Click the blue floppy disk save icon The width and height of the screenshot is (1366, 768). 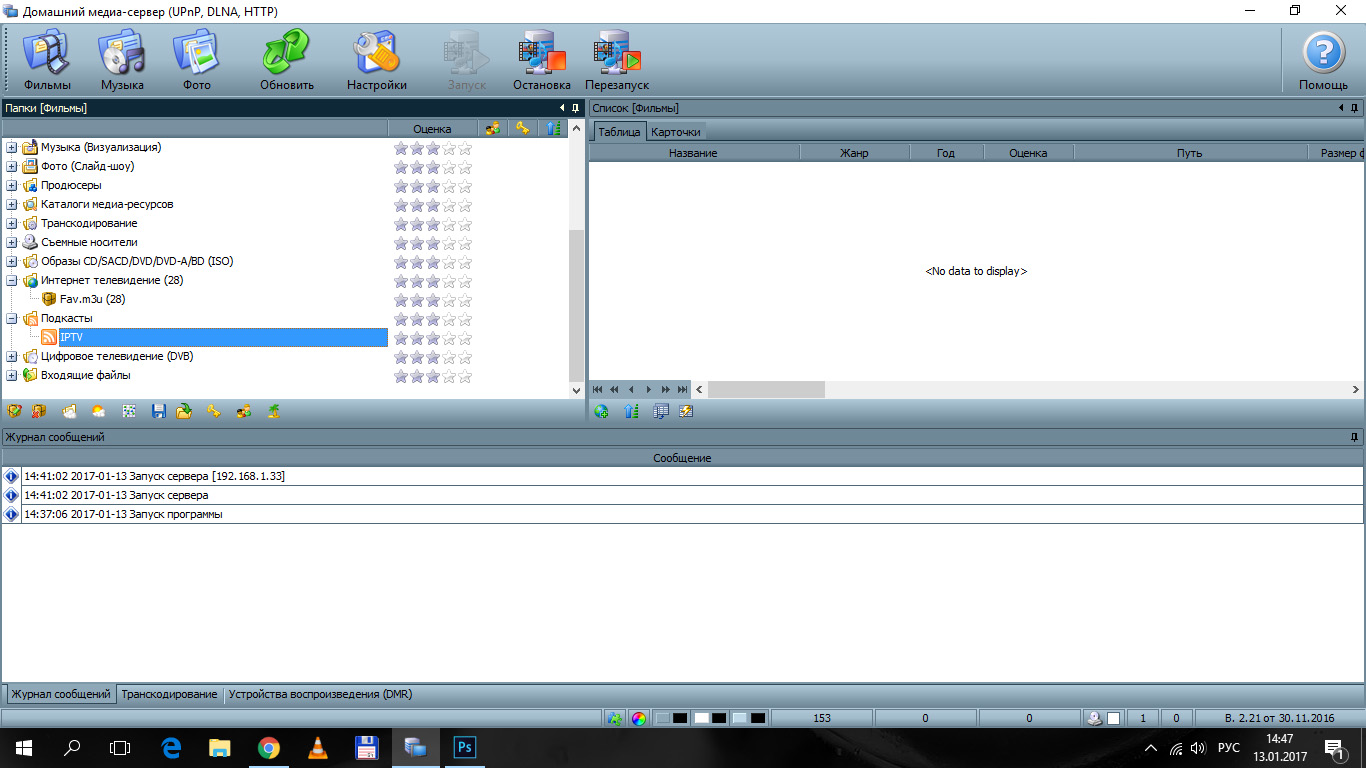(x=158, y=411)
